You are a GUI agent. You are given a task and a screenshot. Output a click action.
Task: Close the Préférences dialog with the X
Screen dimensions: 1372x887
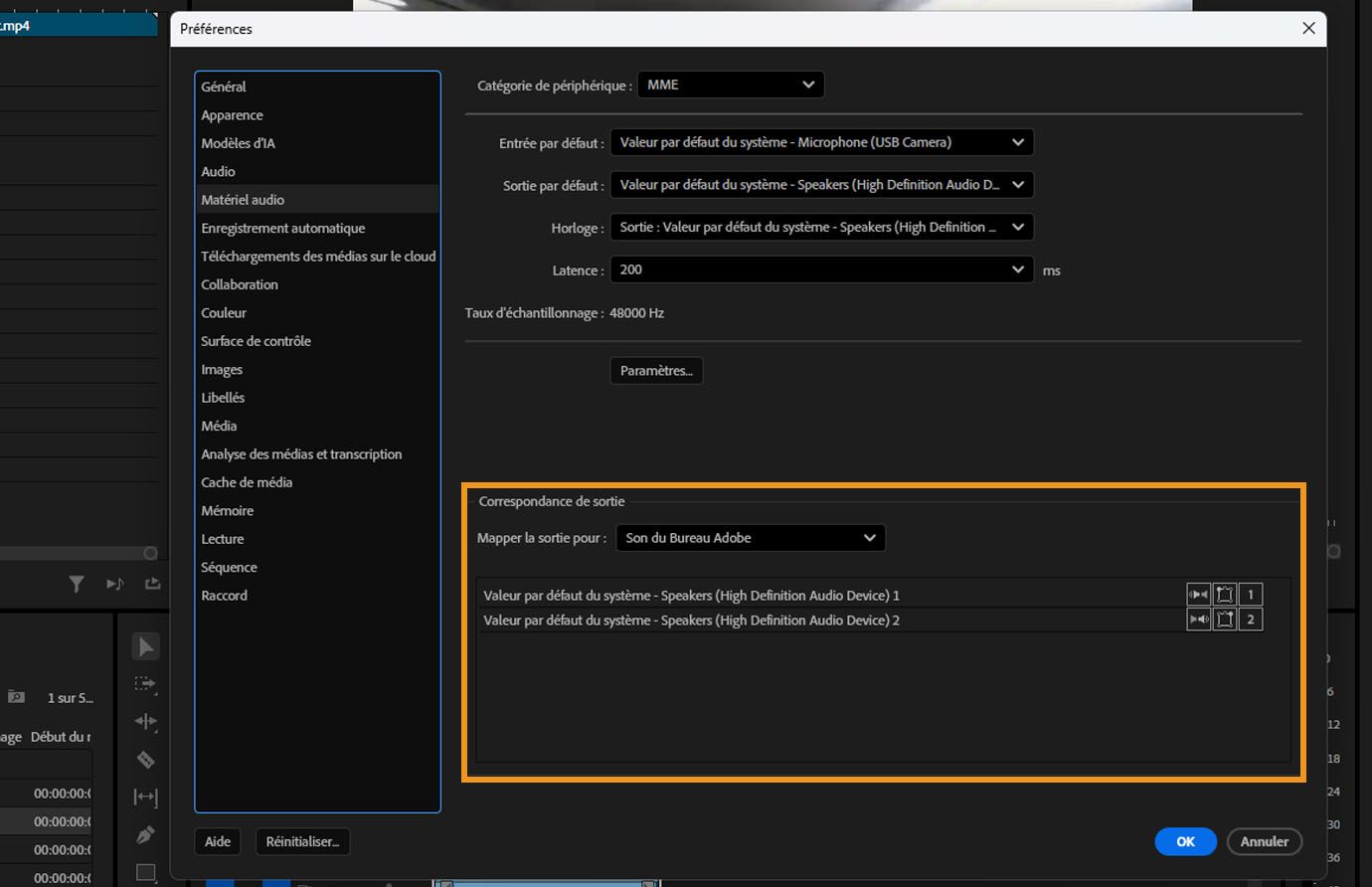(1308, 29)
